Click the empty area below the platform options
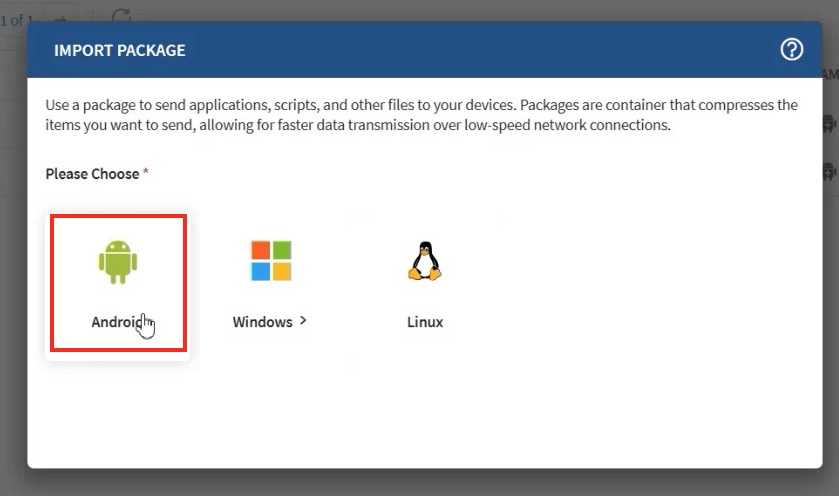The image size is (839, 496). pyautogui.click(x=425, y=410)
